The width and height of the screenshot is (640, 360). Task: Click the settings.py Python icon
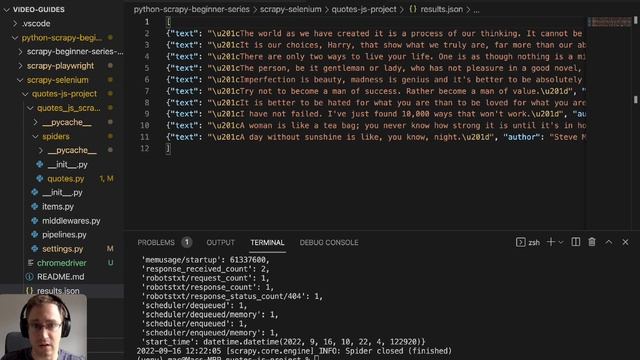35,249
